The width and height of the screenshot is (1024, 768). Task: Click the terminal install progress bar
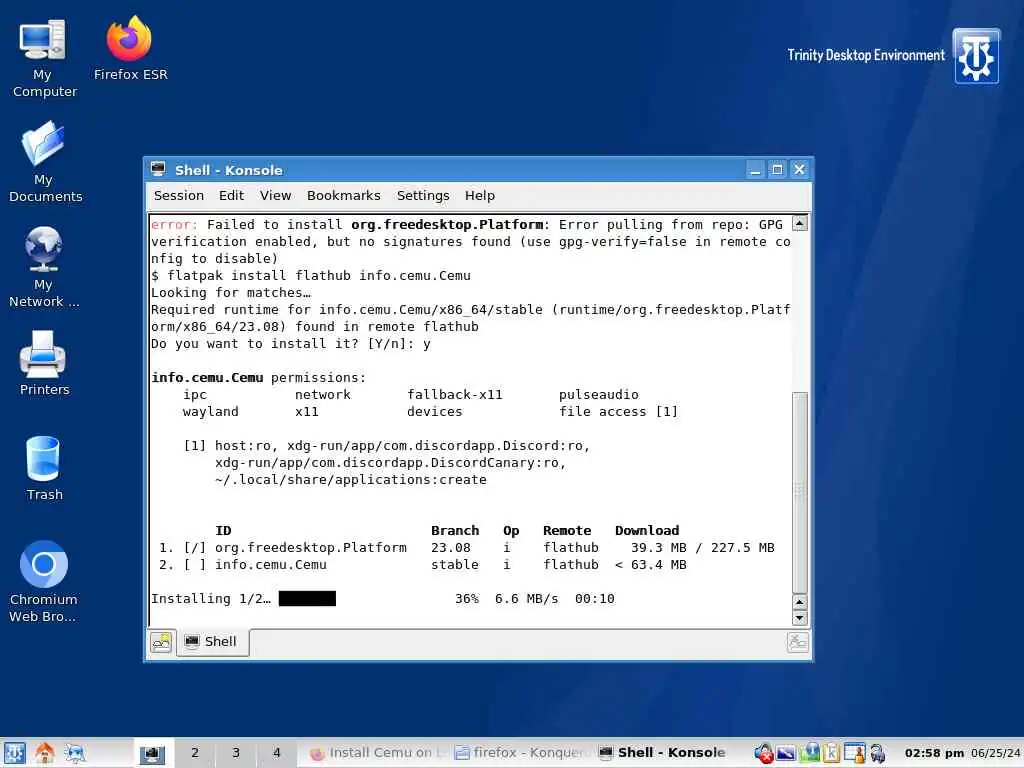307,598
